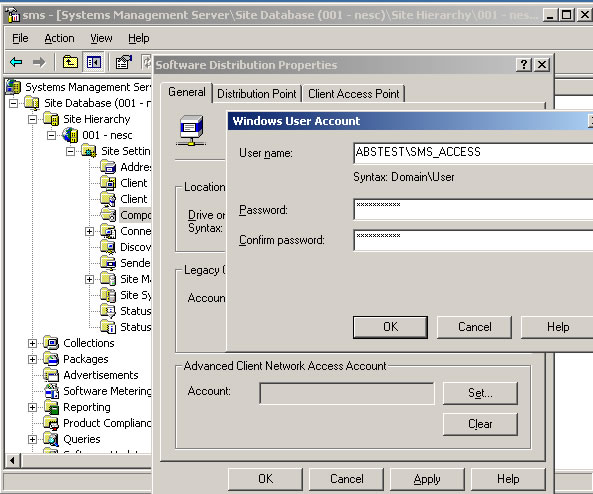Click OK in Windows User Account dialog
The width and height of the screenshot is (593, 494).
[x=390, y=327]
